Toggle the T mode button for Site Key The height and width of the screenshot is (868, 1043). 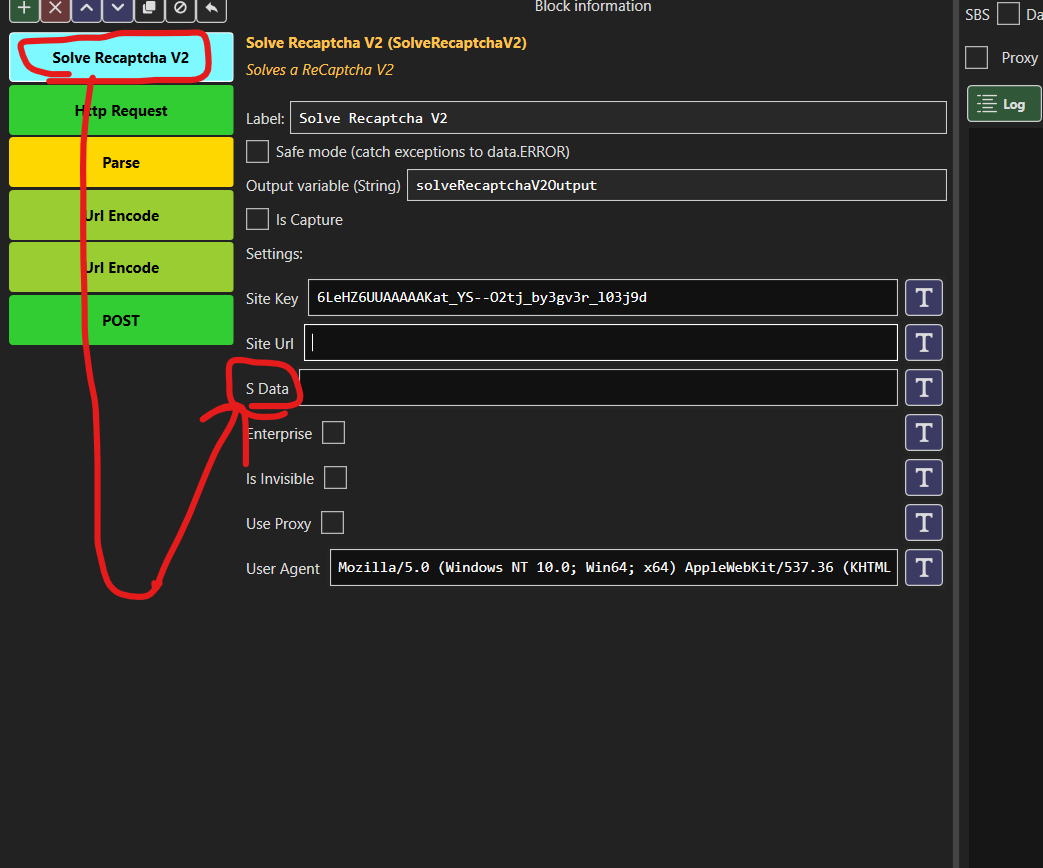(x=923, y=297)
